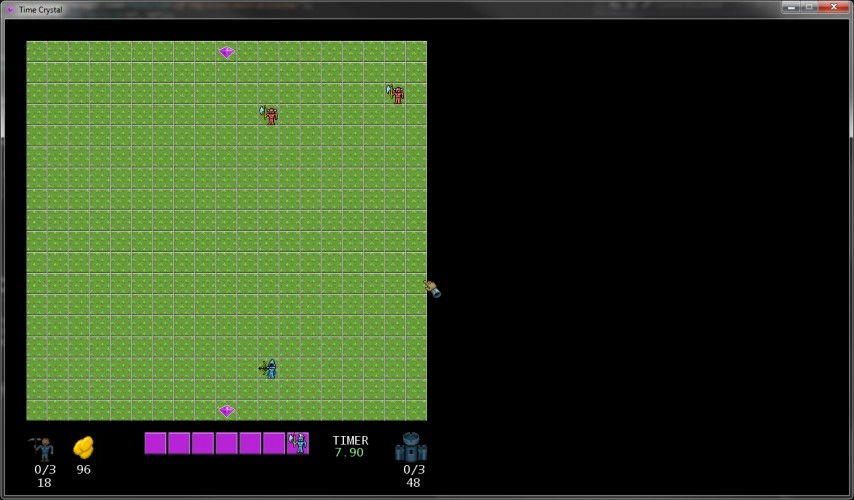Image resolution: width=854 pixels, height=500 pixels.
Task: Select the fifth purple queue slot
Action: pyautogui.click(x=250, y=443)
